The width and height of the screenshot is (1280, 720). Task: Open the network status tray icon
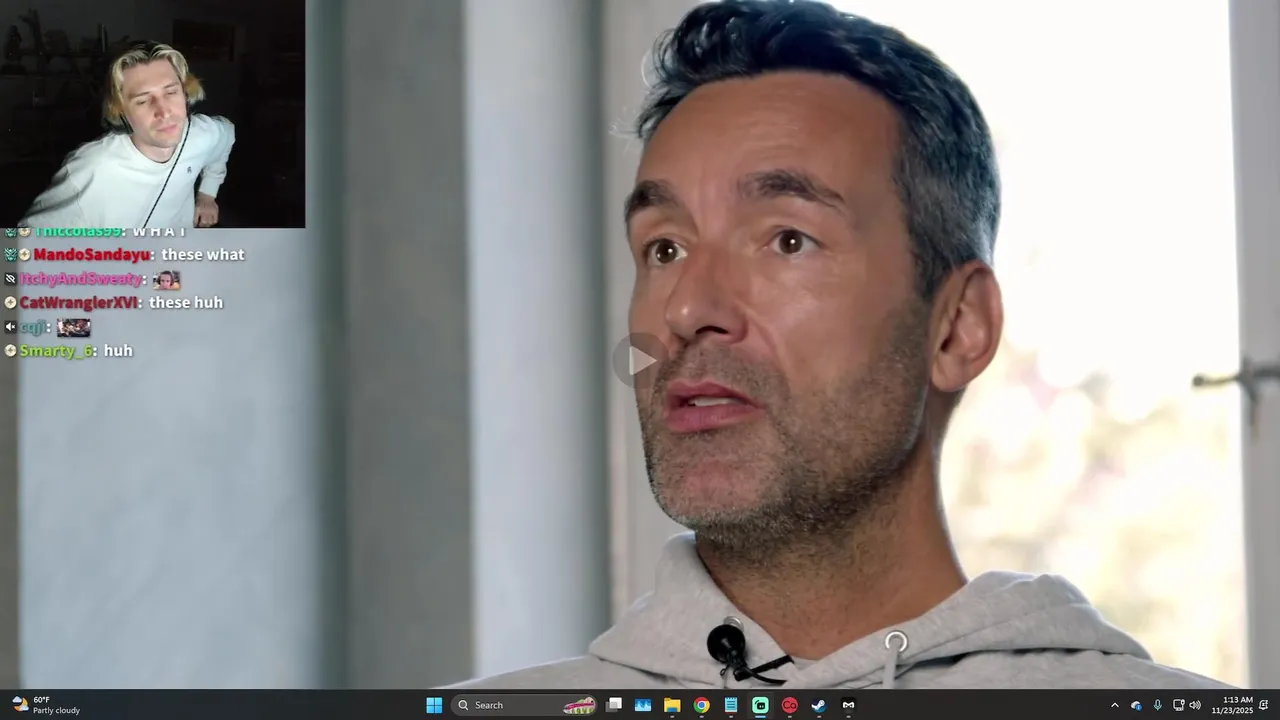click(x=1178, y=705)
